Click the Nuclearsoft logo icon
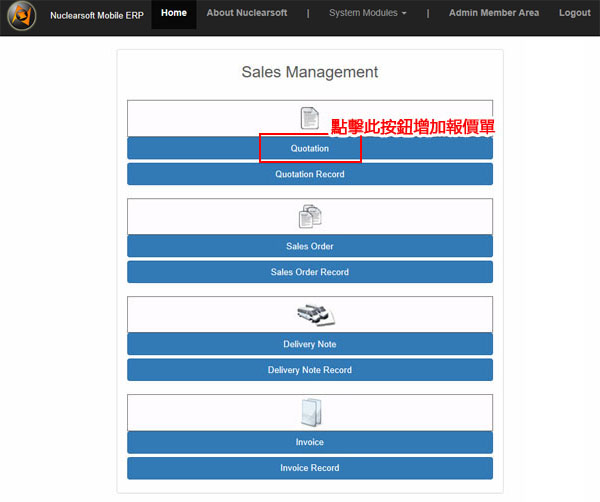Viewport: 600px width, 502px height. [22, 16]
